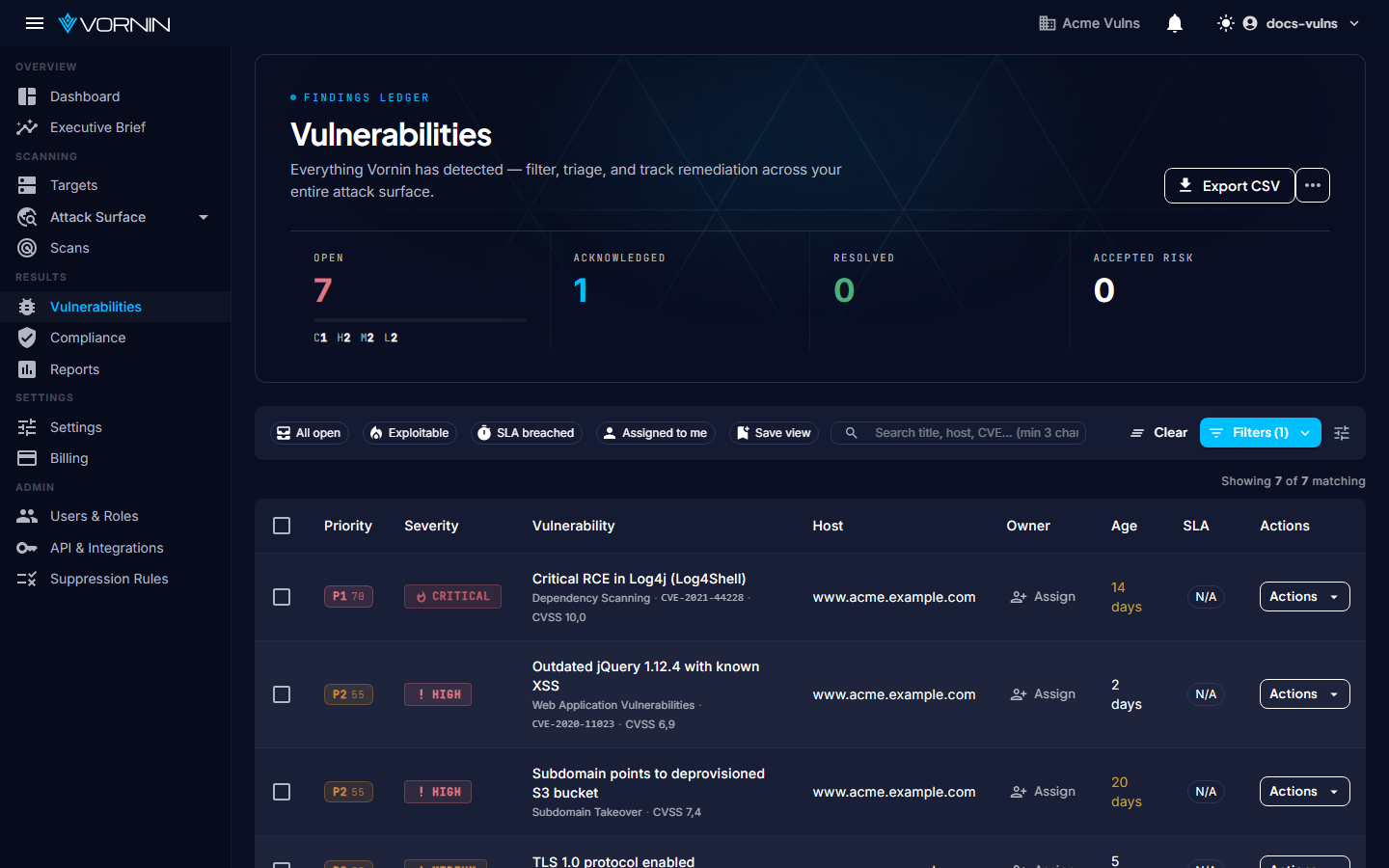Open the hamburger navigation menu
The height and width of the screenshot is (868, 1389).
(35, 23)
